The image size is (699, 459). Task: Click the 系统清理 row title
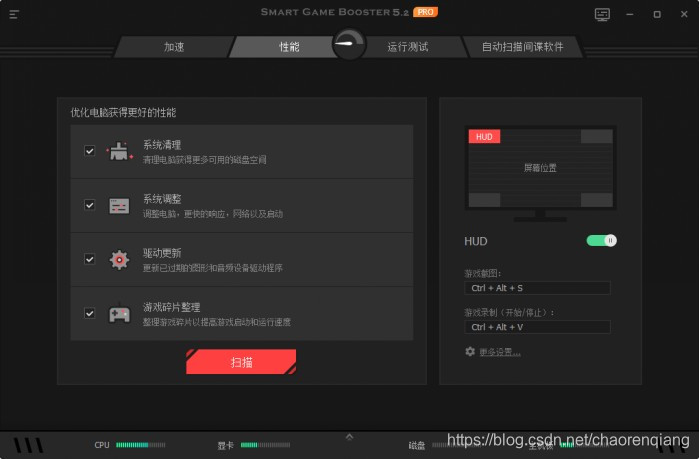pyautogui.click(x=162, y=145)
